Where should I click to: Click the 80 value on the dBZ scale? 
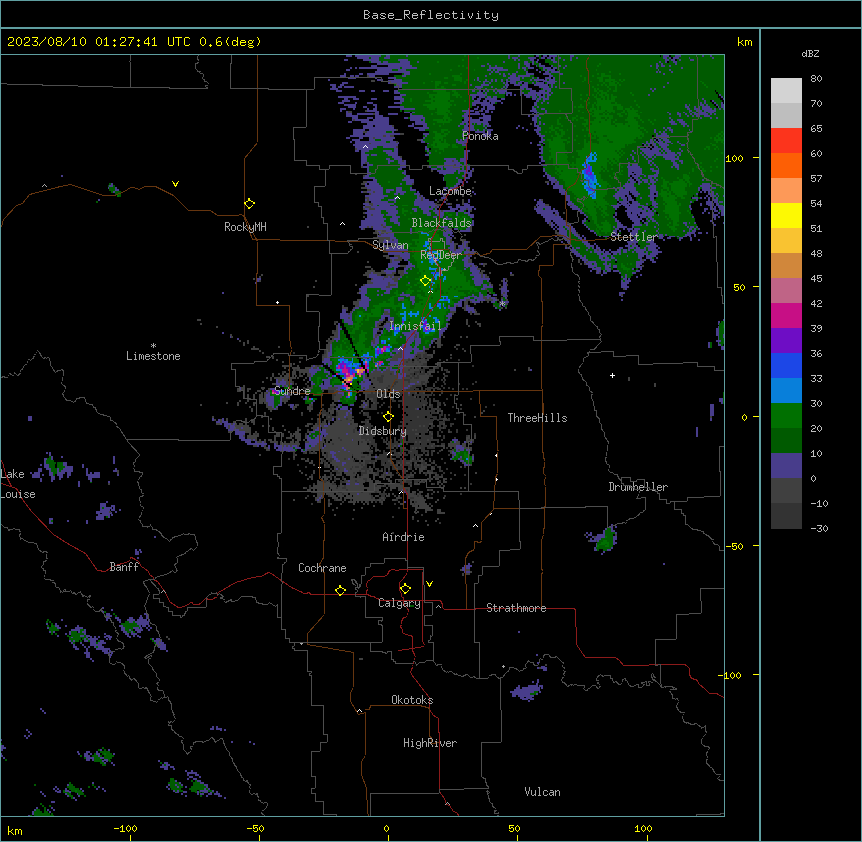coord(816,79)
